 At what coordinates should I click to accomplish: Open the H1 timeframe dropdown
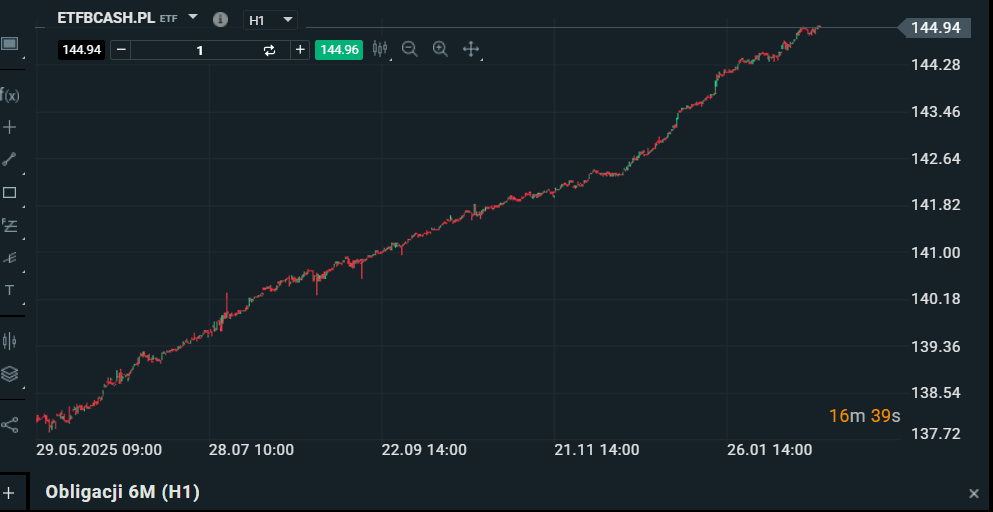[270, 20]
